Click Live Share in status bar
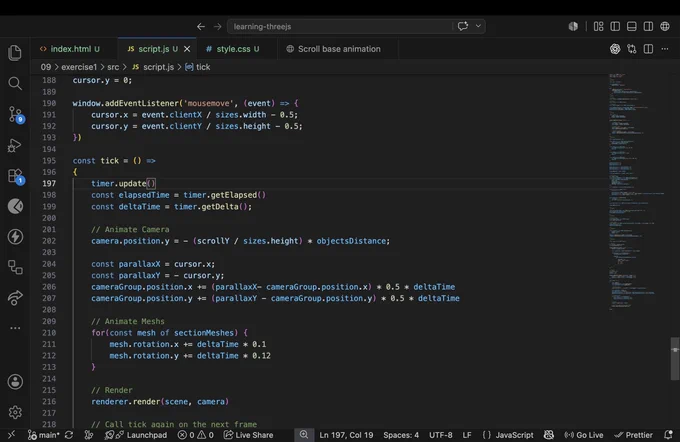Screen dimensions: 680x442 pyautogui.click(x=248, y=435)
